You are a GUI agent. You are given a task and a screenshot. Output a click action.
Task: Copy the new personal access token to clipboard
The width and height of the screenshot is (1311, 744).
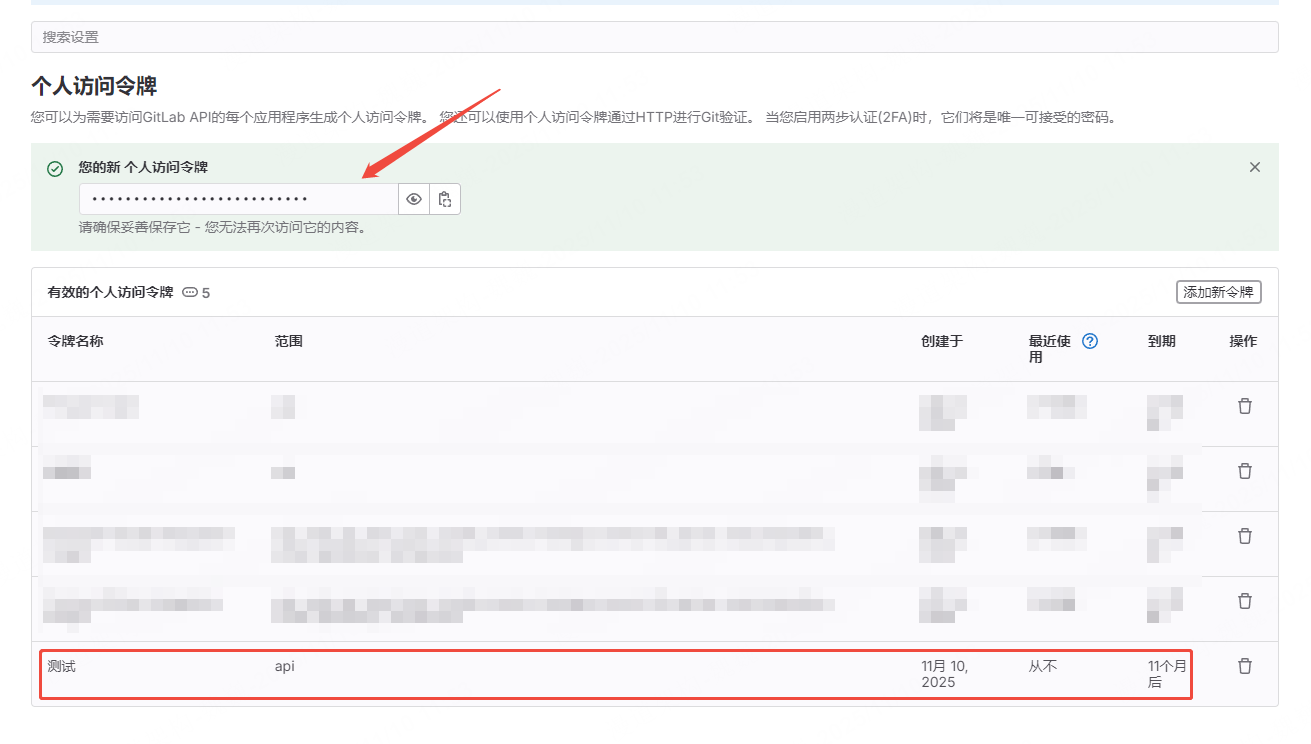coord(445,199)
